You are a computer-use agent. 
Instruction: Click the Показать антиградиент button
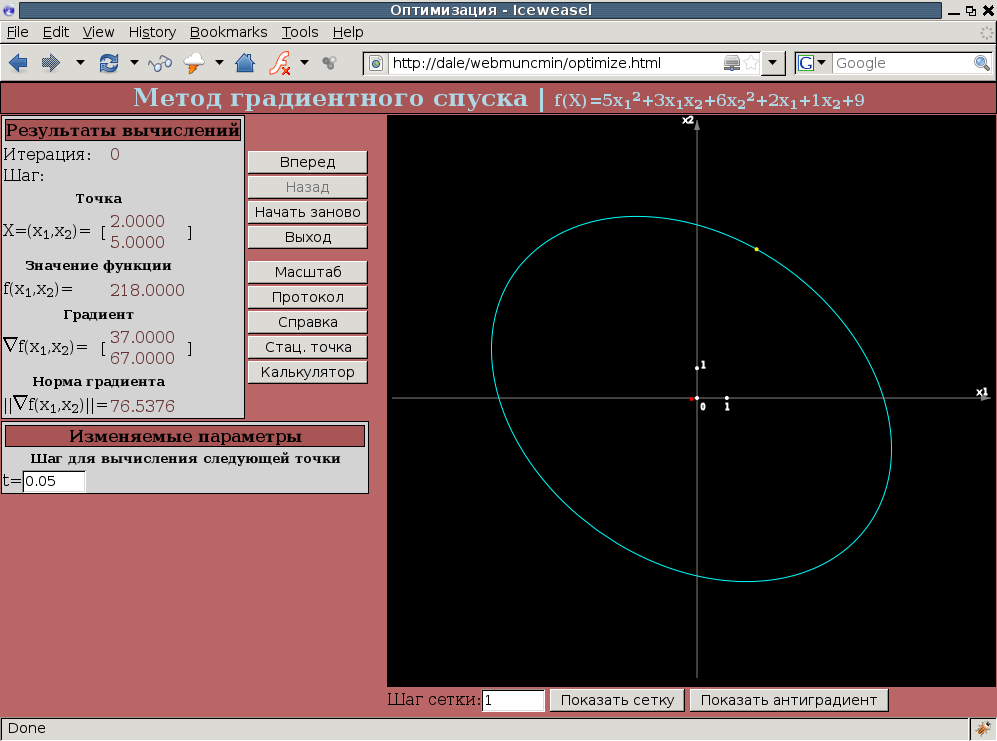[x=788, y=700]
